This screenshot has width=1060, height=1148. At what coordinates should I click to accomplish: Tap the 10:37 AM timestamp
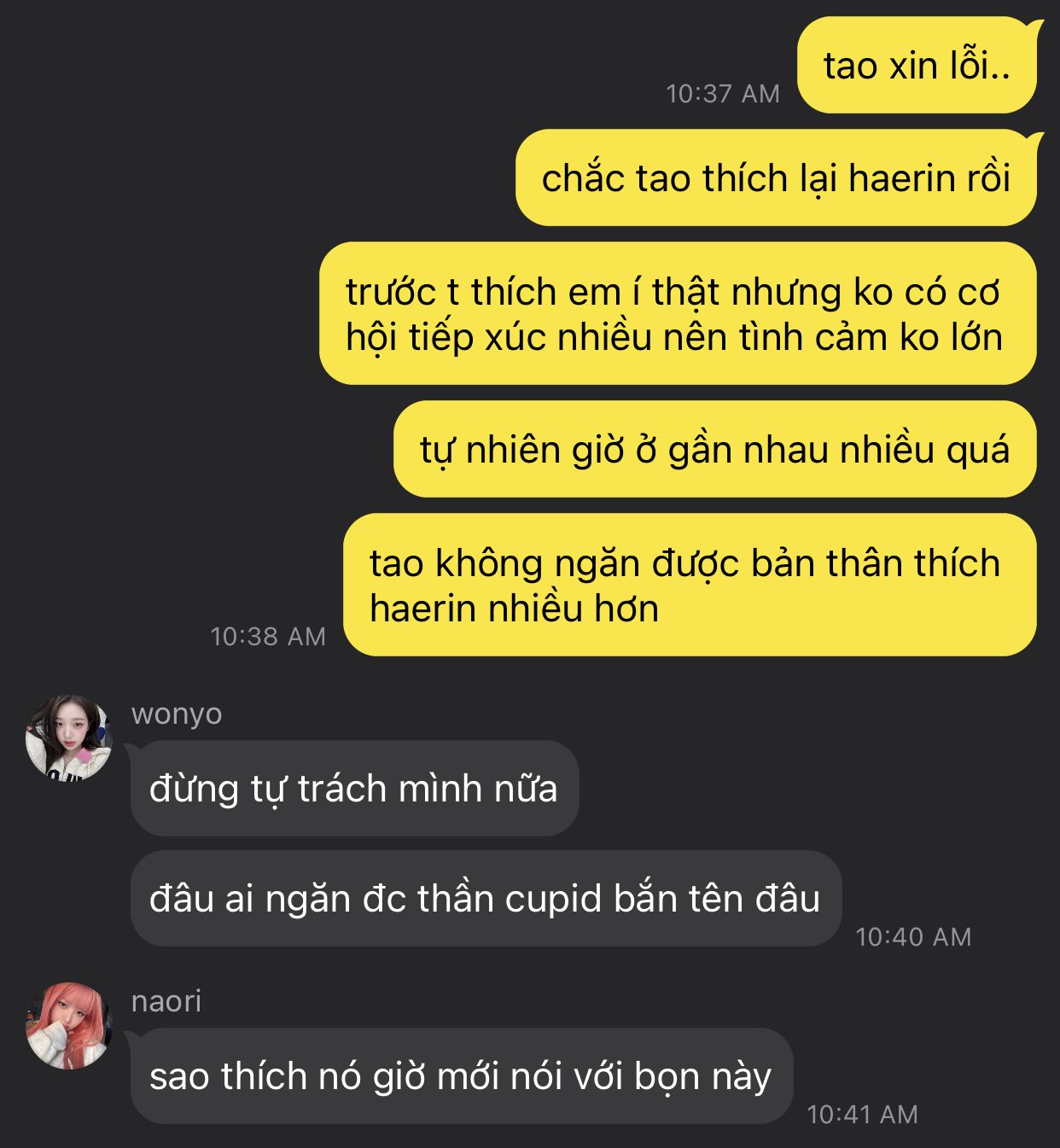(x=723, y=93)
